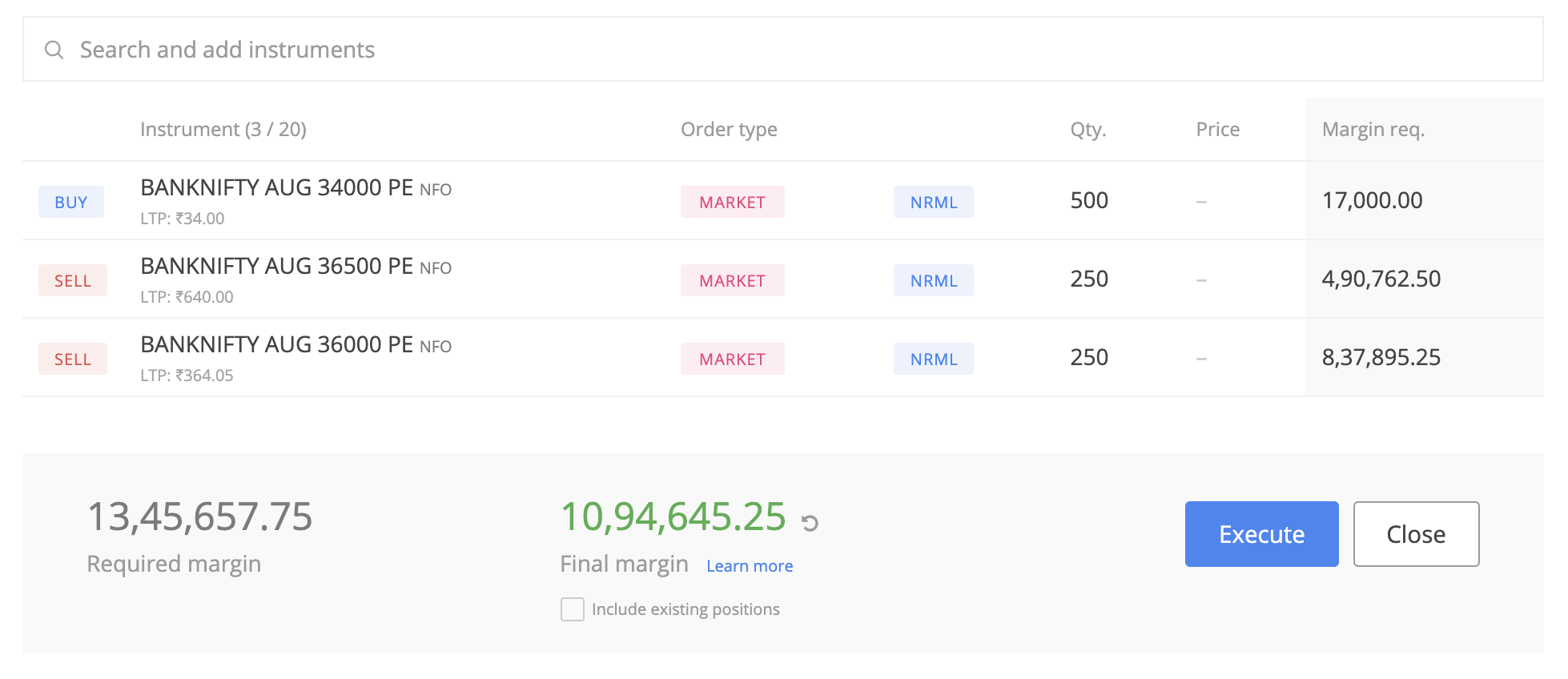
Task: Toggle SELL tag on BANKNIFTY 36000 PE
Action: click(73, 359)
